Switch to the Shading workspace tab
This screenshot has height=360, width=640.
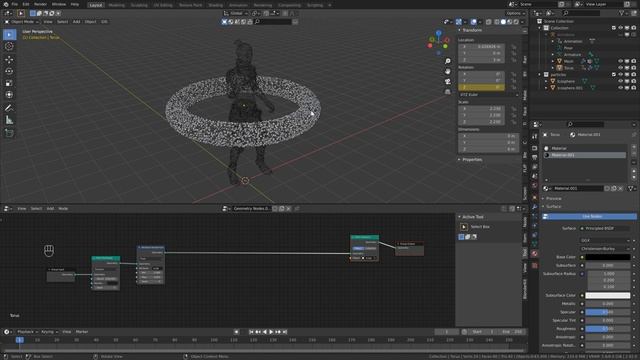pyautogui.click(x=216, y=5)
